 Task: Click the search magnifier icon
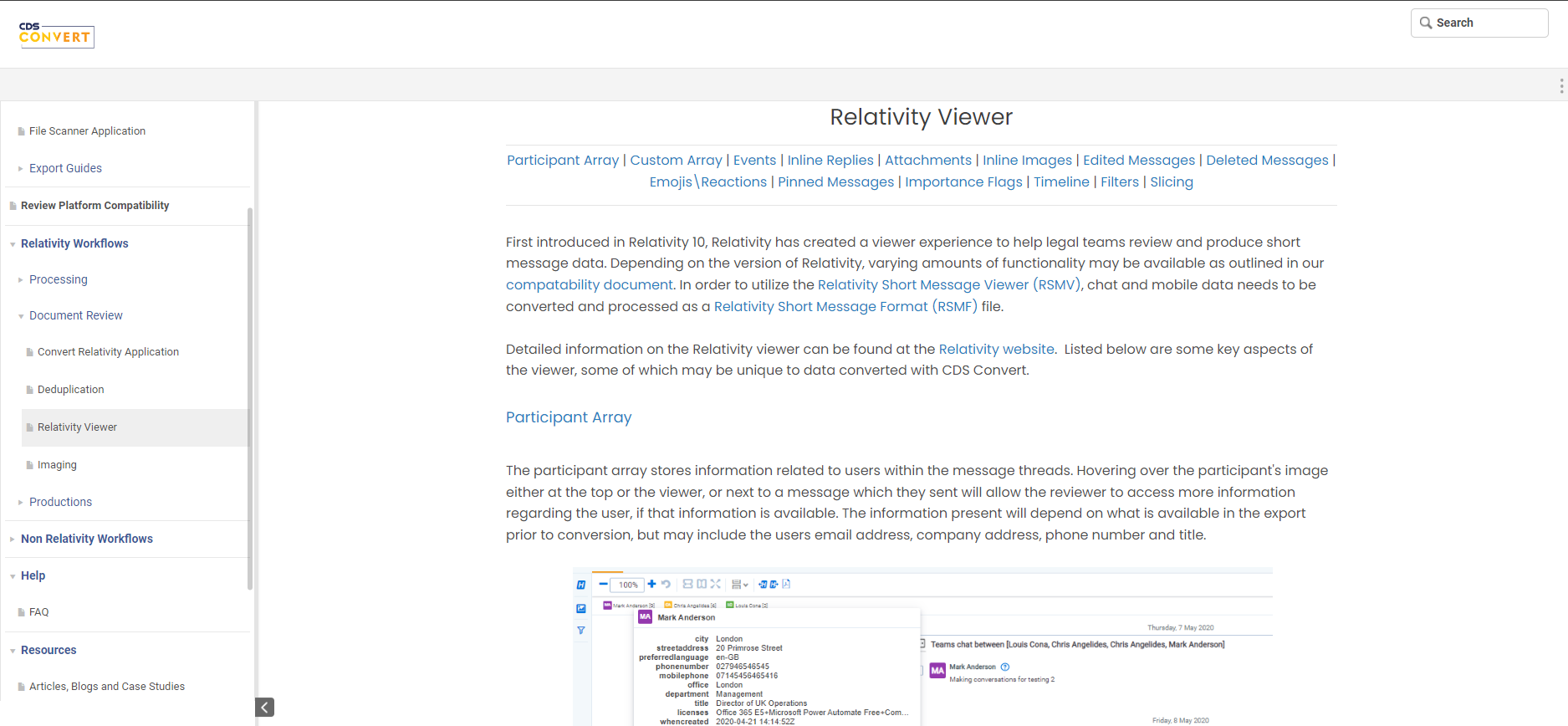tap(1426, 23)
